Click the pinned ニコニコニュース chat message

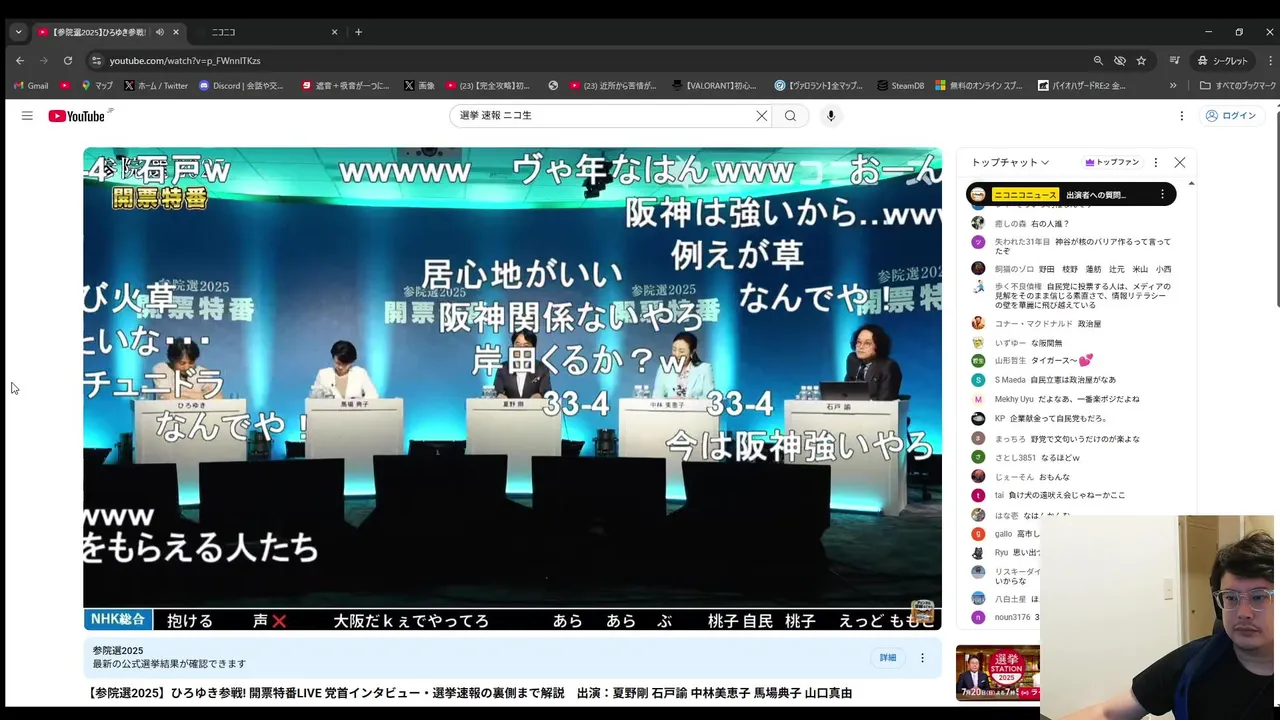(1070, 195)
